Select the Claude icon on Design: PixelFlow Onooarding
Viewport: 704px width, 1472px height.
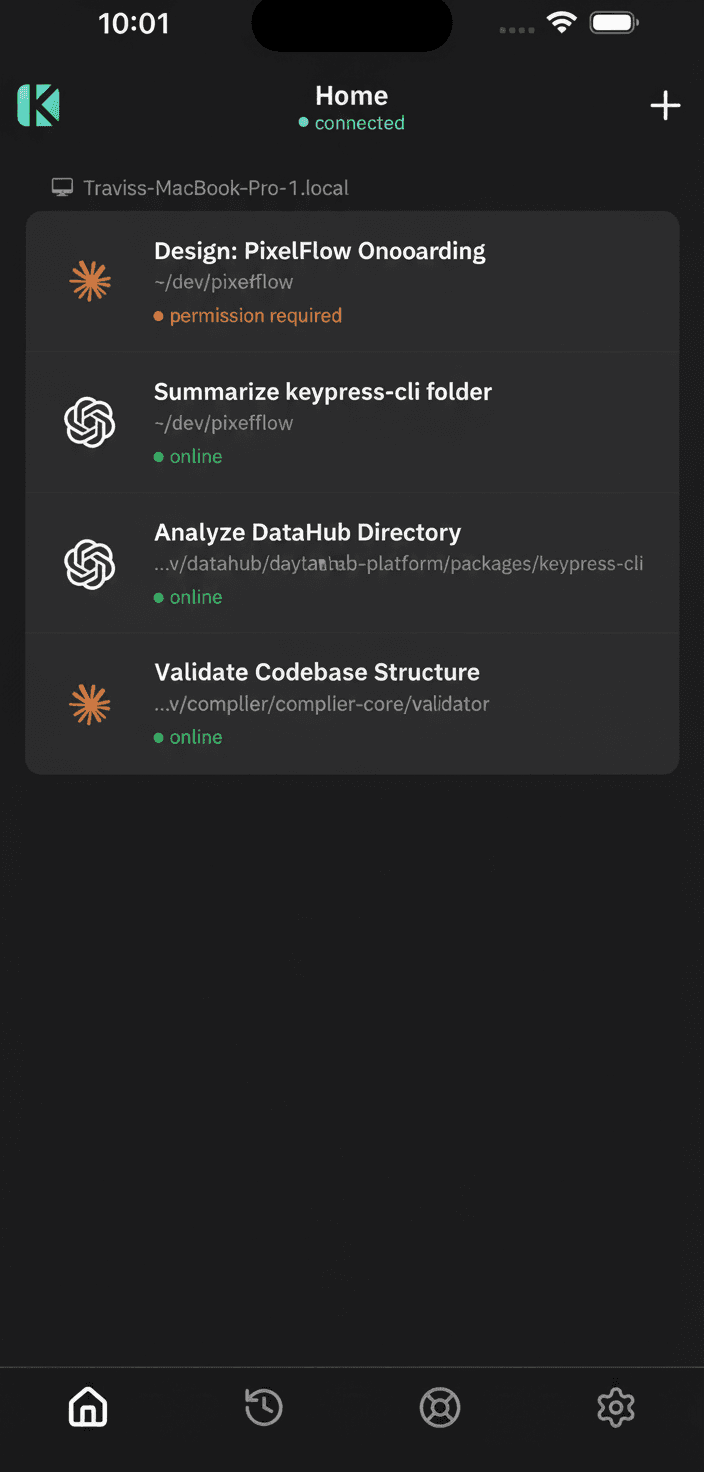89,281
